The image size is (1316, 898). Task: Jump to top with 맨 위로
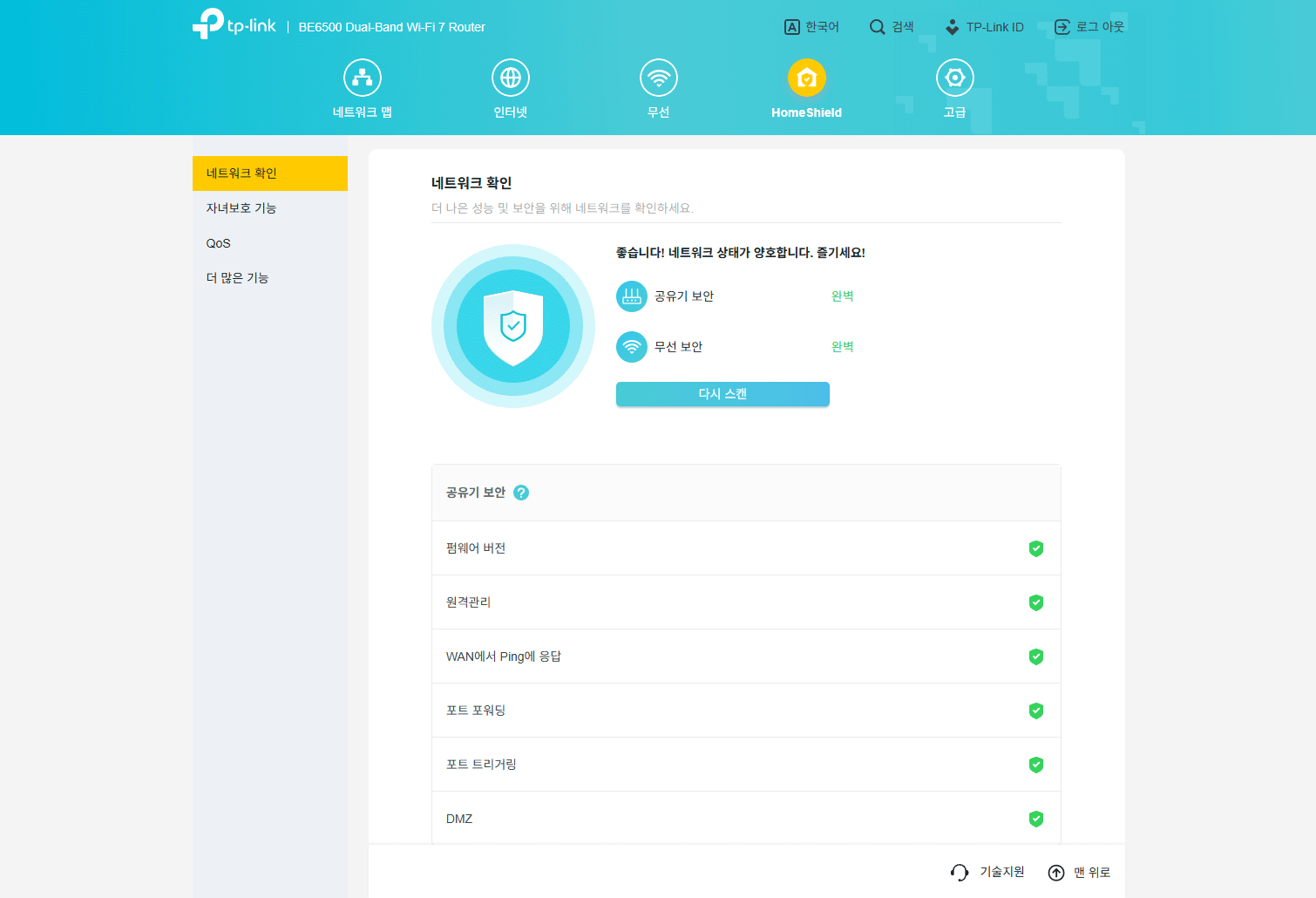tap(1079, 872)
